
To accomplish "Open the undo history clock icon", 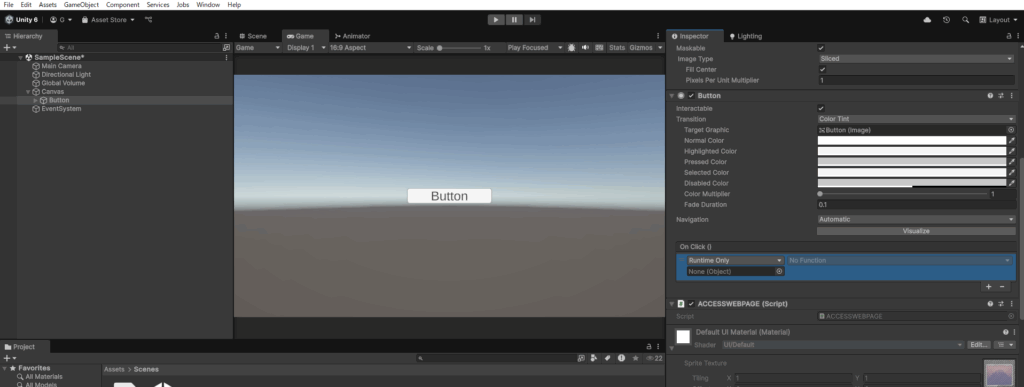I will coord(946,20).
